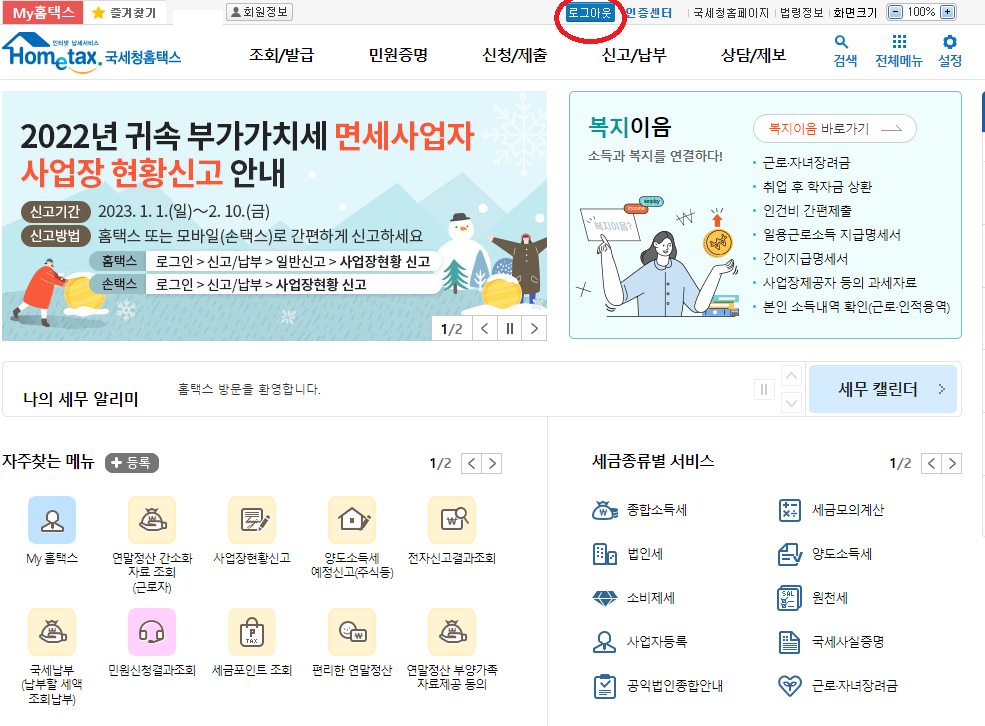Open 국세사실증명 service

(830, 642)
